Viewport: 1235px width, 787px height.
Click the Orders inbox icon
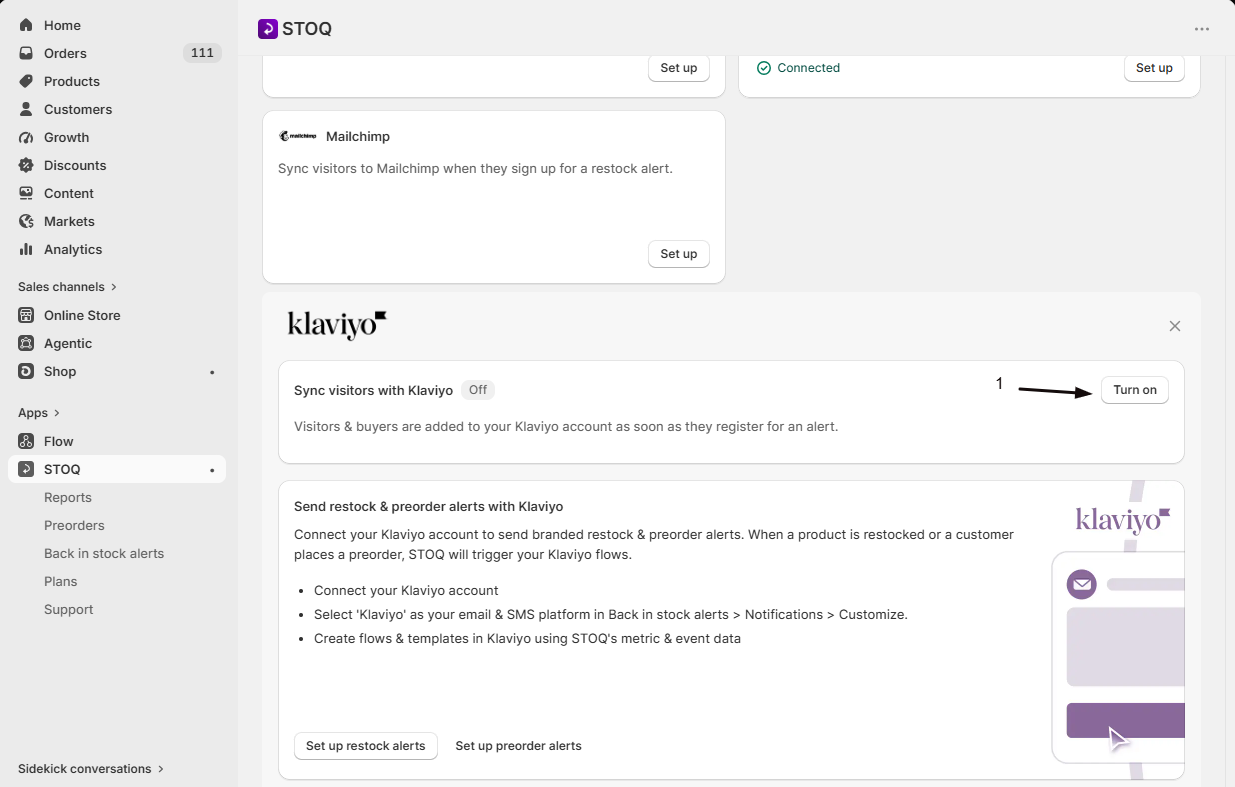point(26,53)
